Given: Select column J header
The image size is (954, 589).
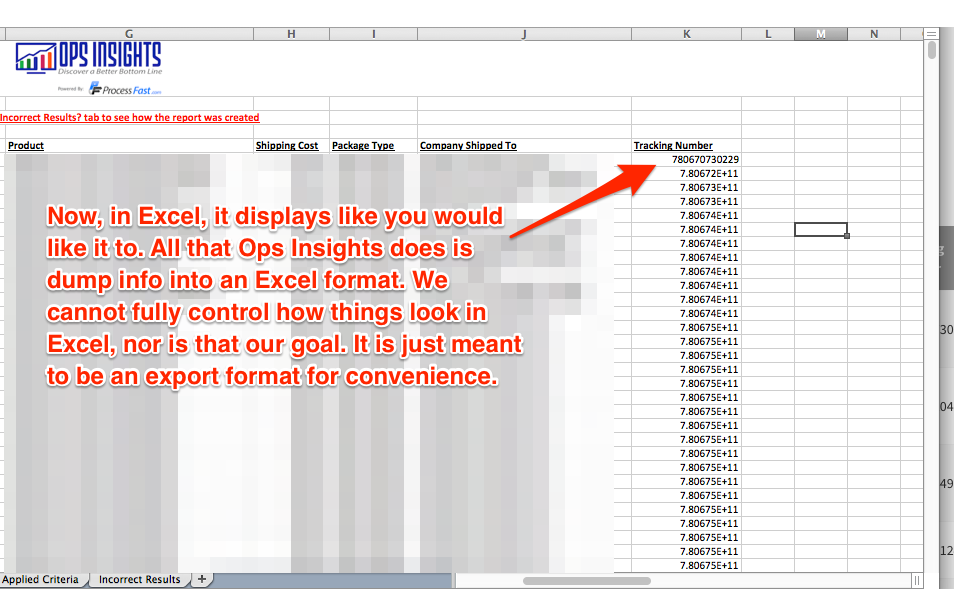Looking at the screenshot, I should coord(524,34).
